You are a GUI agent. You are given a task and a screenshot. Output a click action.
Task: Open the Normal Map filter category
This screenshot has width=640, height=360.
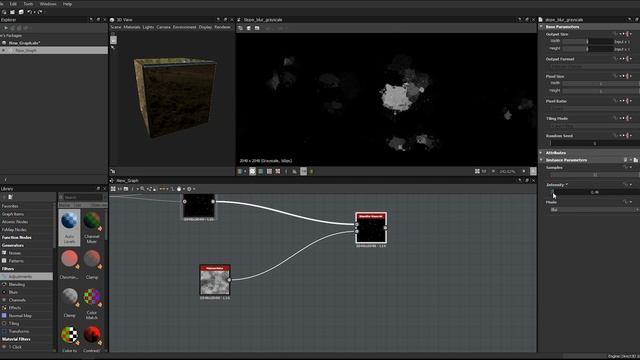(x=20, y=316)
